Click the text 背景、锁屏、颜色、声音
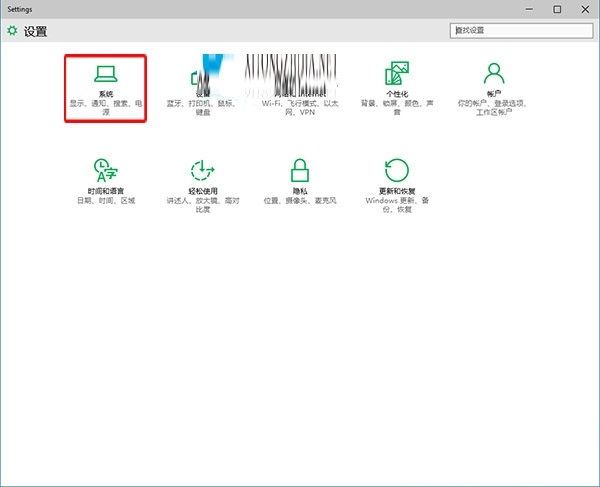The height and width of the screenshot is (487, 600). (x=397, y=108)
